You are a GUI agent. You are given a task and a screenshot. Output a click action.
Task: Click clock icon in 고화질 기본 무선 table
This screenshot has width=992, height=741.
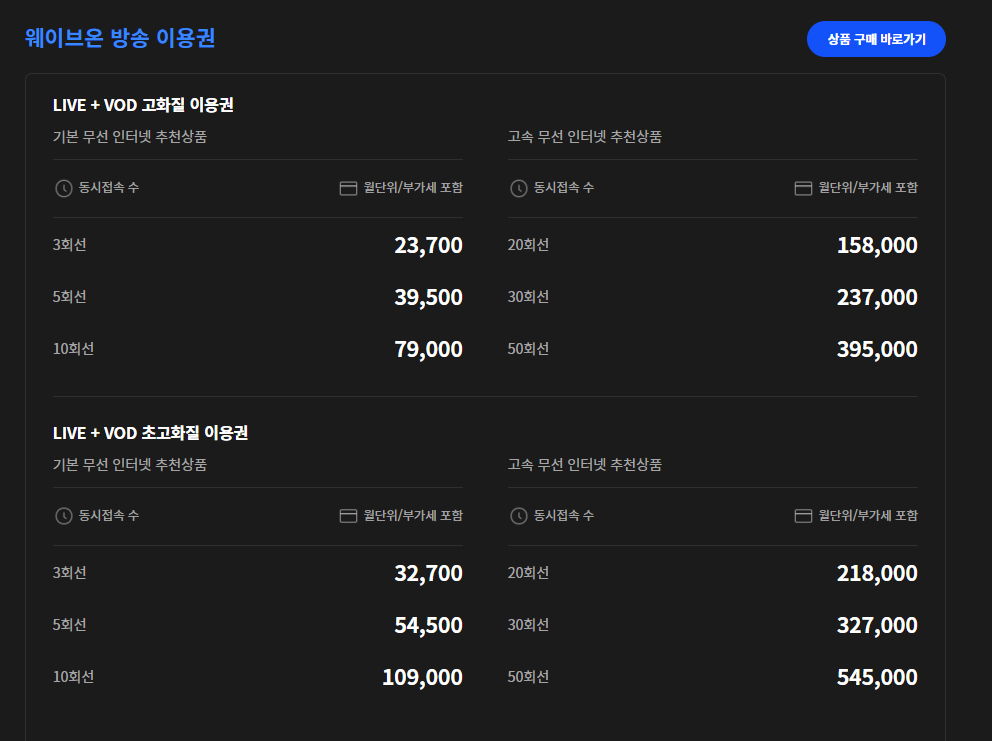(64, 188)
